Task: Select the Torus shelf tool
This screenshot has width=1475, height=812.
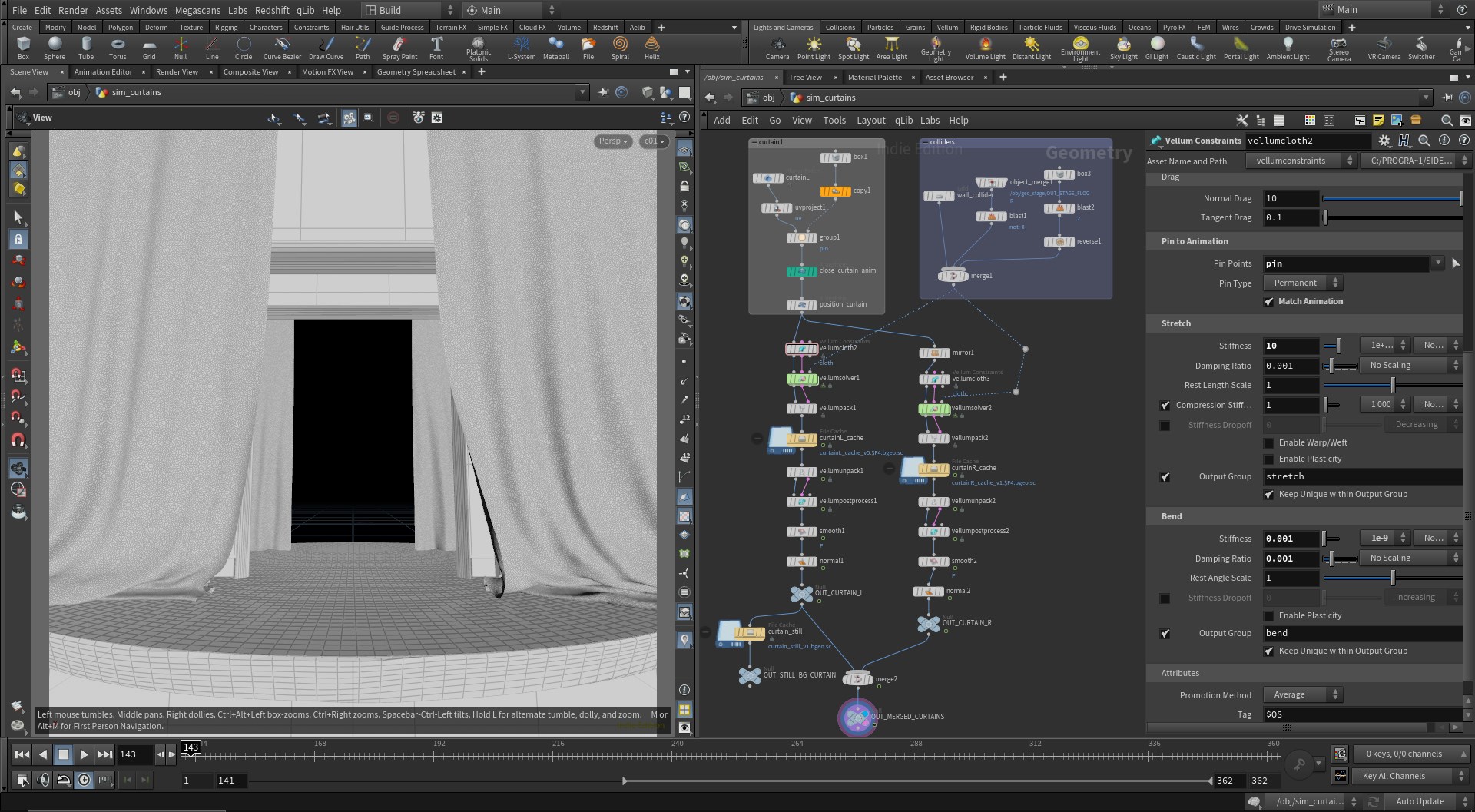Action: pos(117,48)
